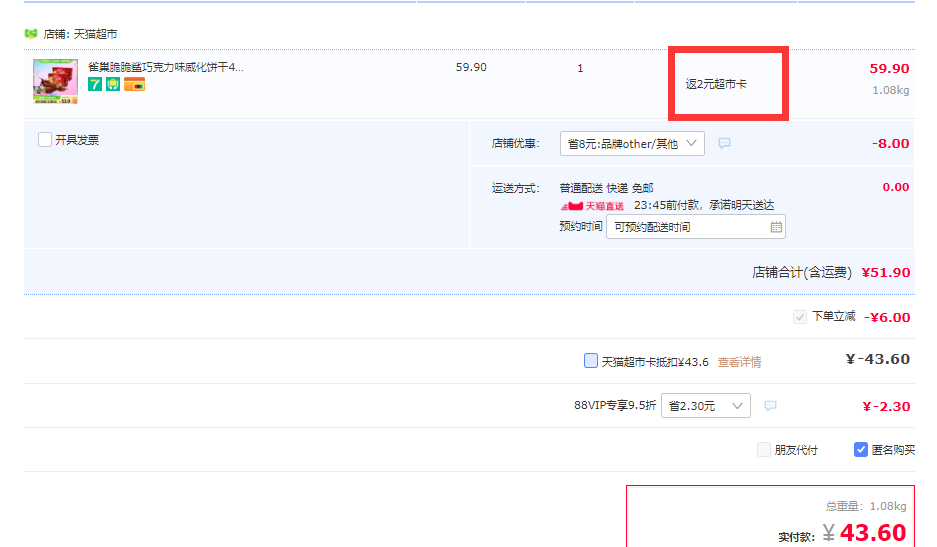Viewport: 937px width, 547px height.
Task: Open the 88VIP discount message bubble icon
Action: point(770,406)
